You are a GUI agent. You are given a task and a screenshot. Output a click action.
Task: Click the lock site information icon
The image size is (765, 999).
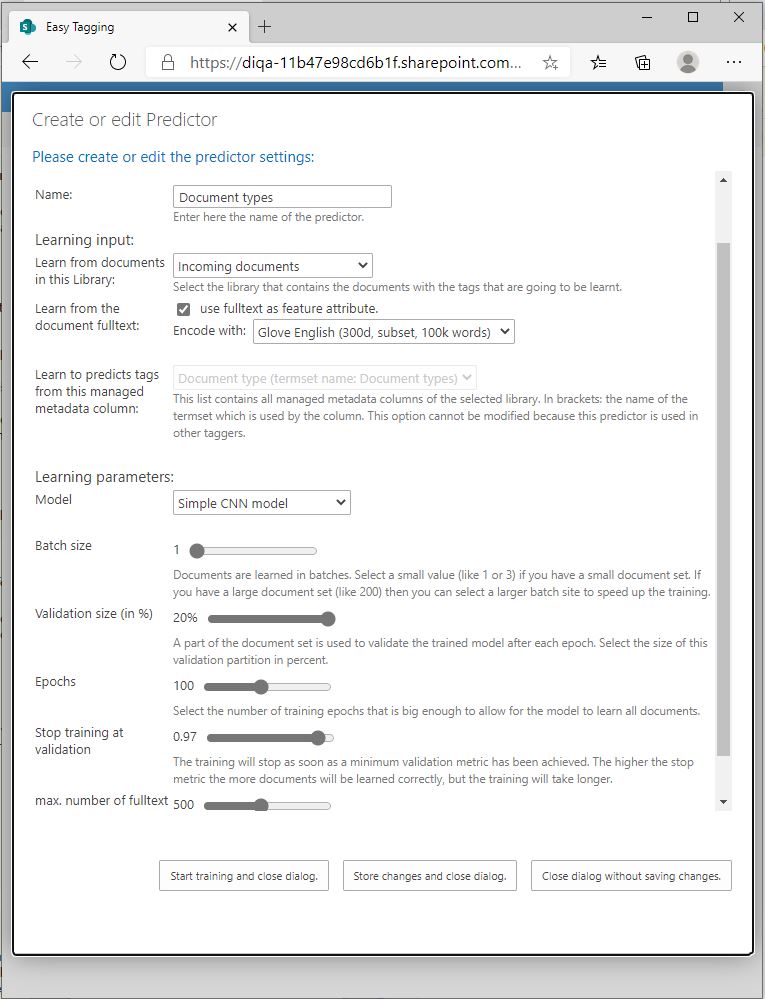(168, 62)
